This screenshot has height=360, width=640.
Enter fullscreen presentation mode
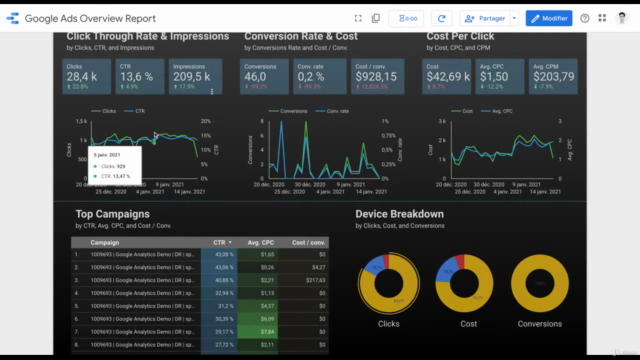[358, 18]
